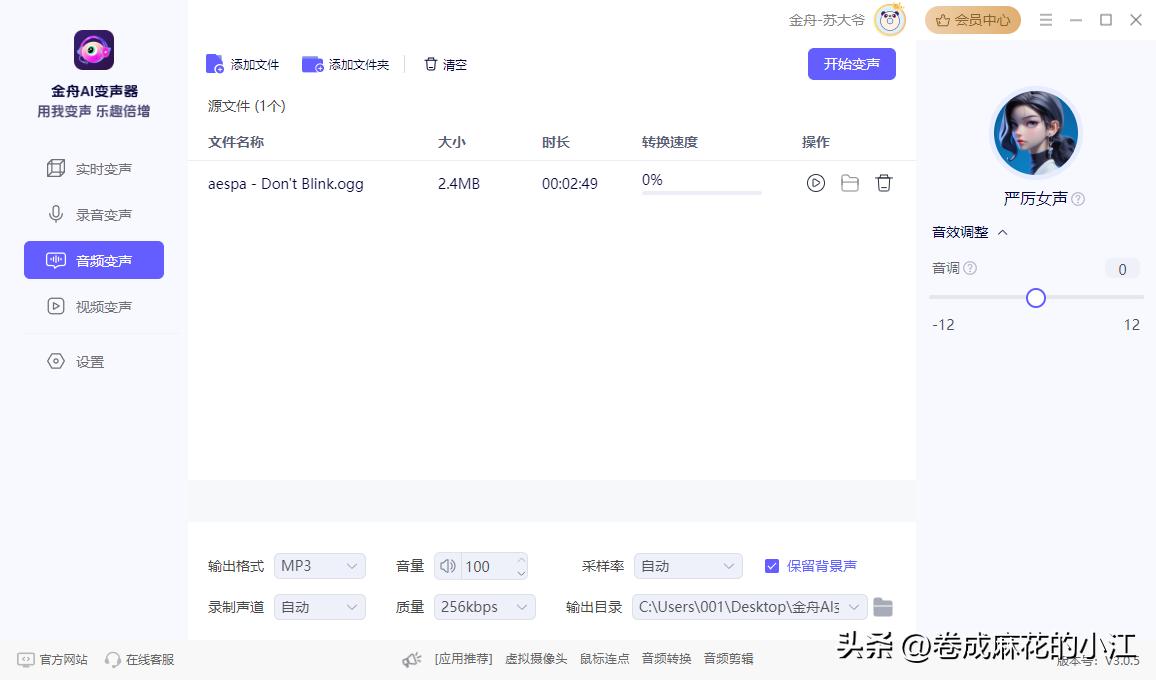Increase volume with the up stepper arrow

point(521,560)
